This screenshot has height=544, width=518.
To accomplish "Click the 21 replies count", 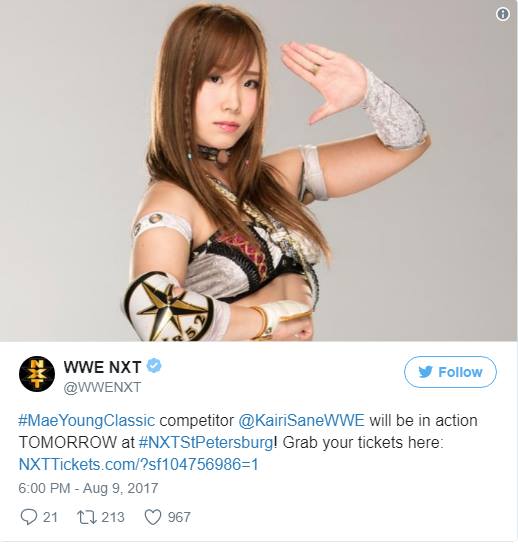I will click(x=50, y=517).
